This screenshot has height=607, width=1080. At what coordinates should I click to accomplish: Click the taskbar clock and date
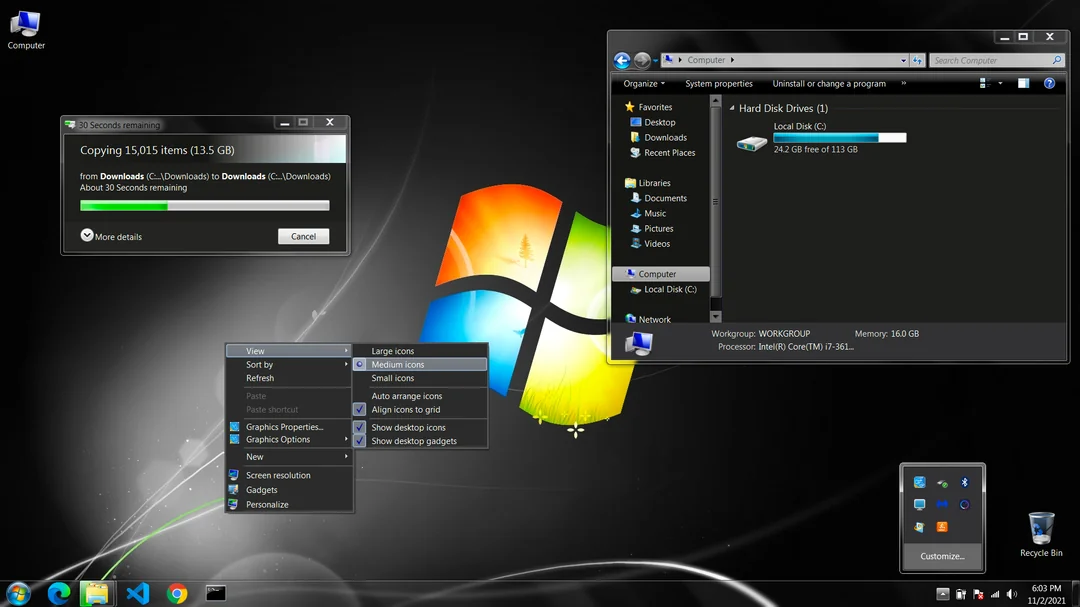point(1046,594)
